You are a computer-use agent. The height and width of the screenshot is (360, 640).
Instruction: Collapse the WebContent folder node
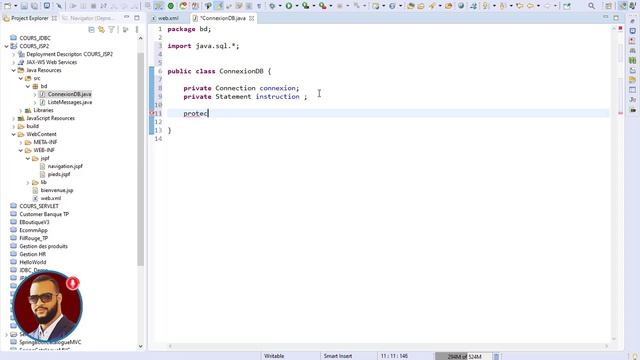click(13, 134)
